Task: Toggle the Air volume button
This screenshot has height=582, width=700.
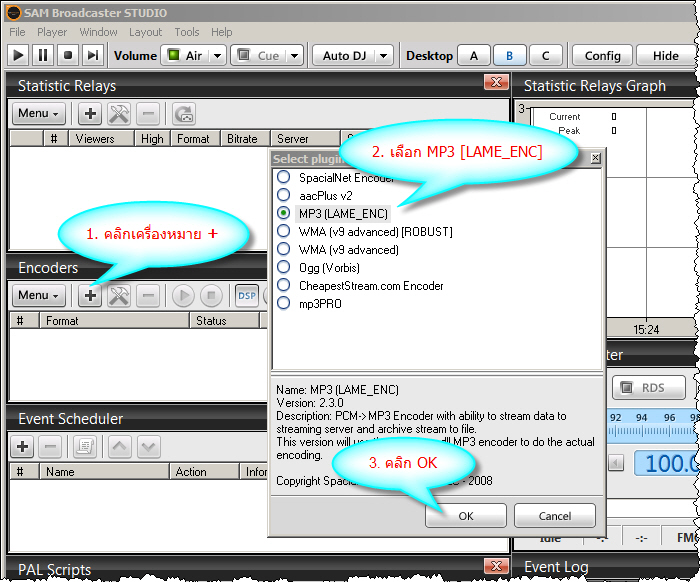Action: [185, 55]
